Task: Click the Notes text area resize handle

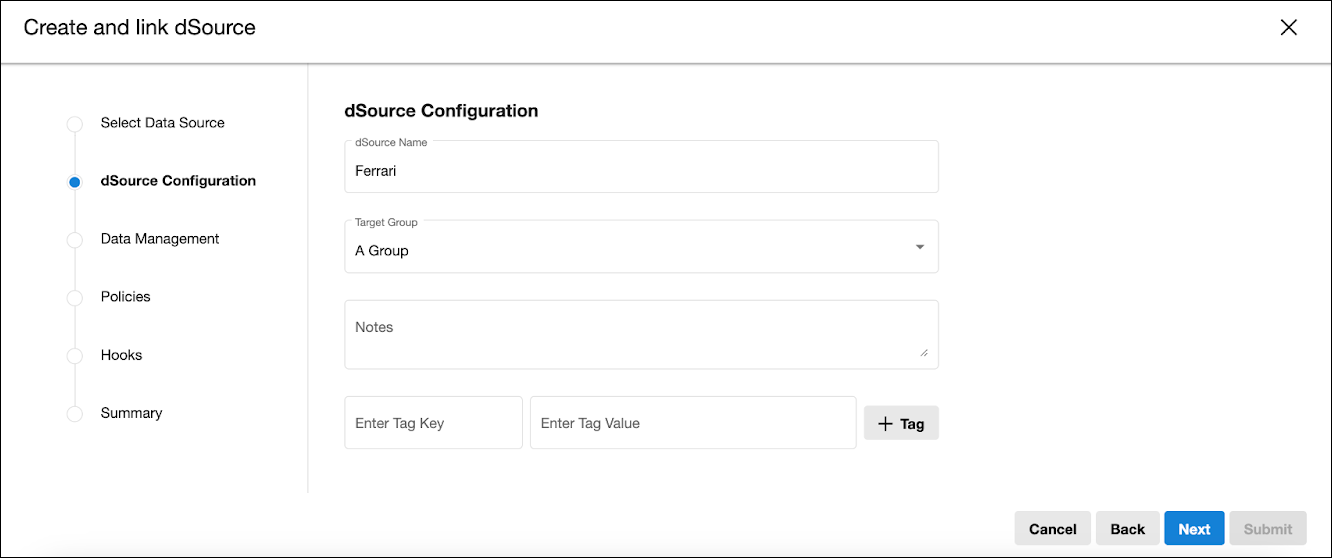Action: click(923, 353)
